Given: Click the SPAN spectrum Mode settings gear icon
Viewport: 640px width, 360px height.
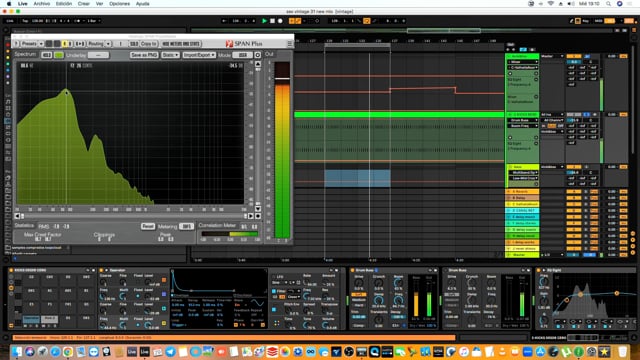Looking at the screenshot, I should (x=258, y=55).
